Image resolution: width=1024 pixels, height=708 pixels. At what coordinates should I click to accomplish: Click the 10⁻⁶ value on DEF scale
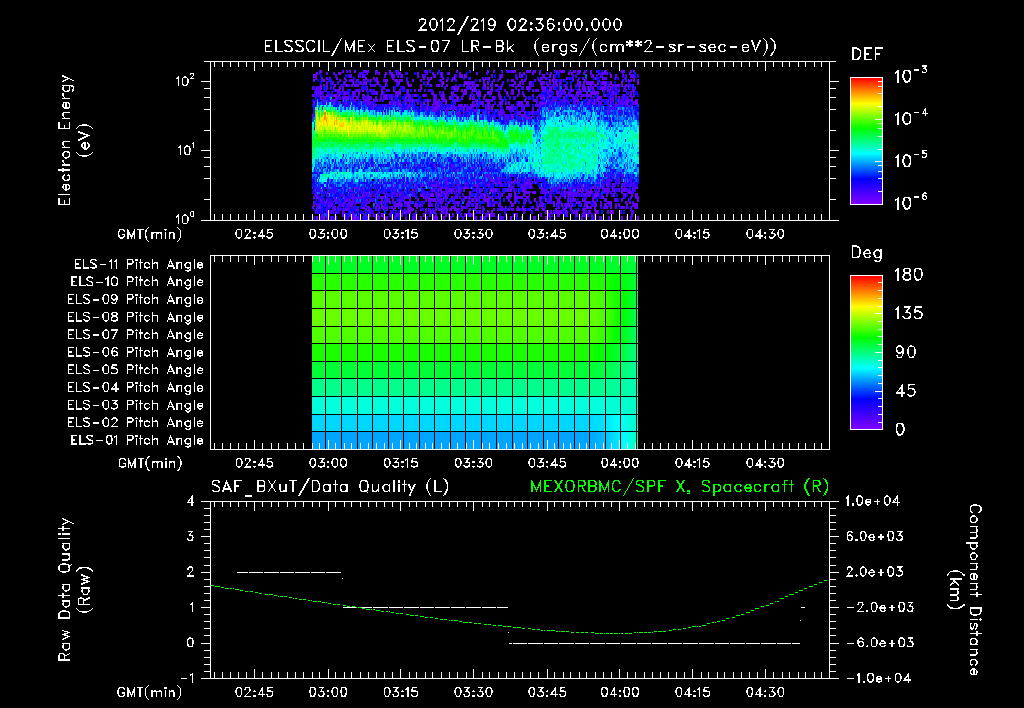point(910,202)
